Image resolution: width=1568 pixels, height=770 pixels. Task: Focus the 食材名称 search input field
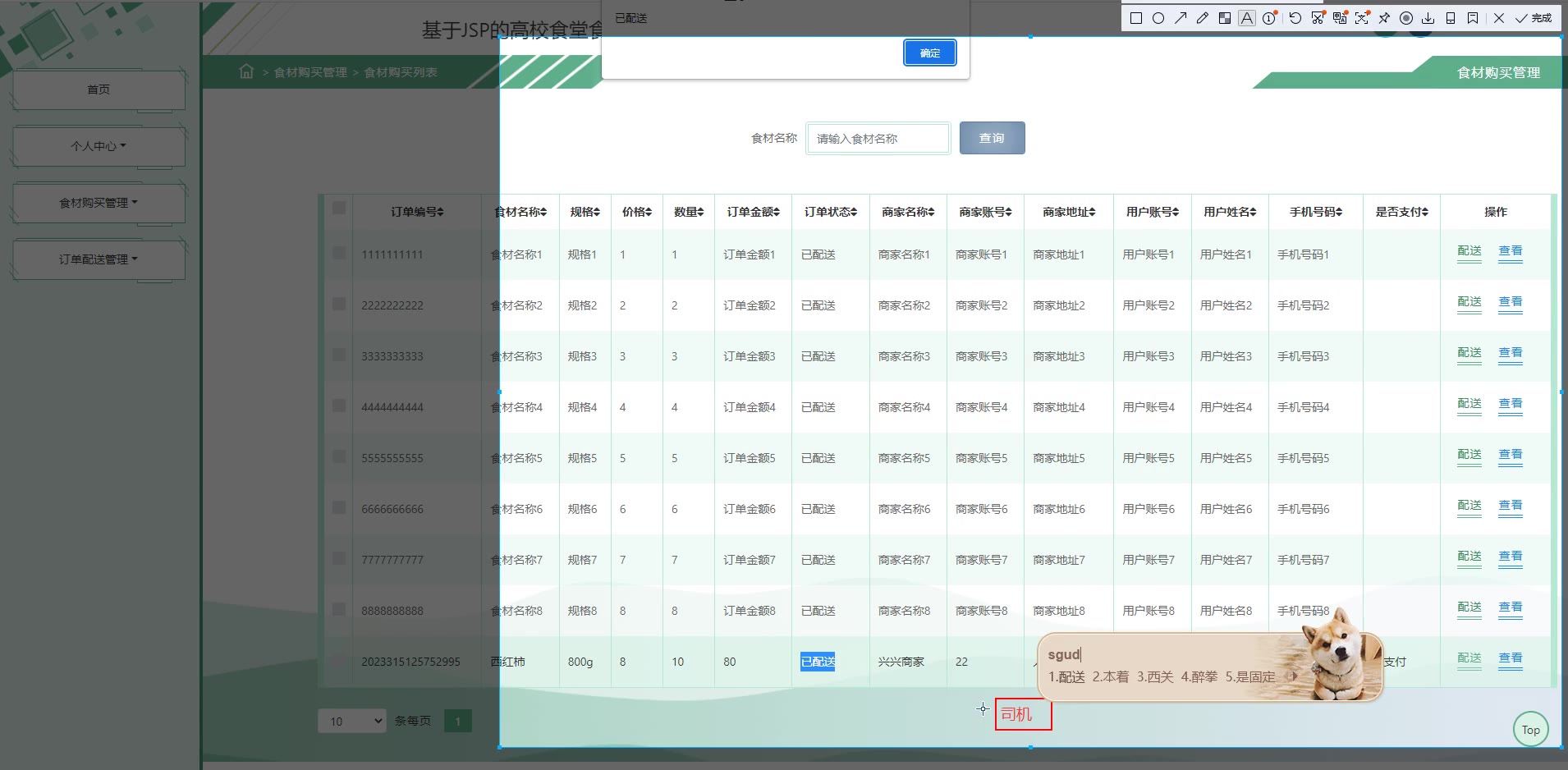(878, 139)
